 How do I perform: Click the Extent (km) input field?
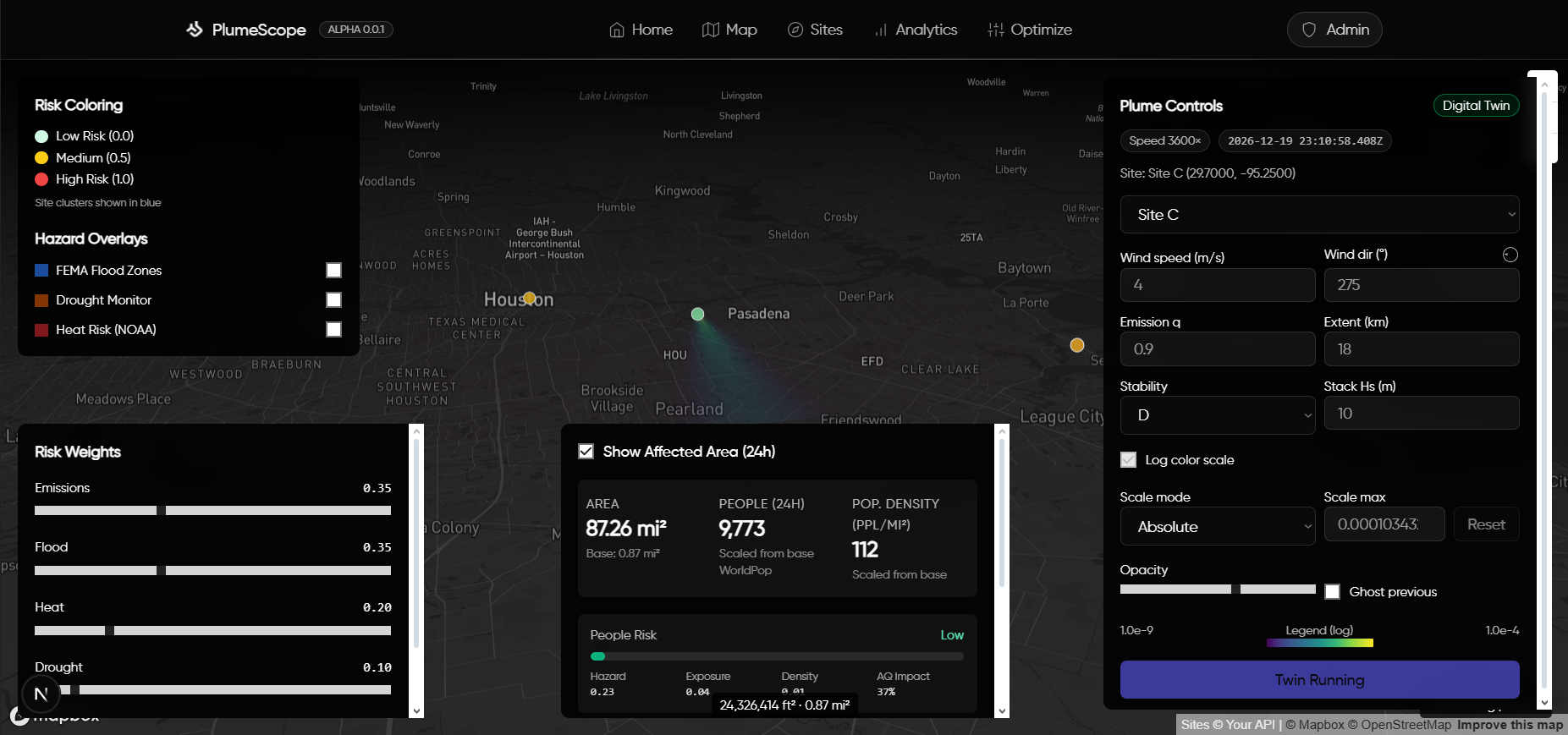(x=1422, y=349)
